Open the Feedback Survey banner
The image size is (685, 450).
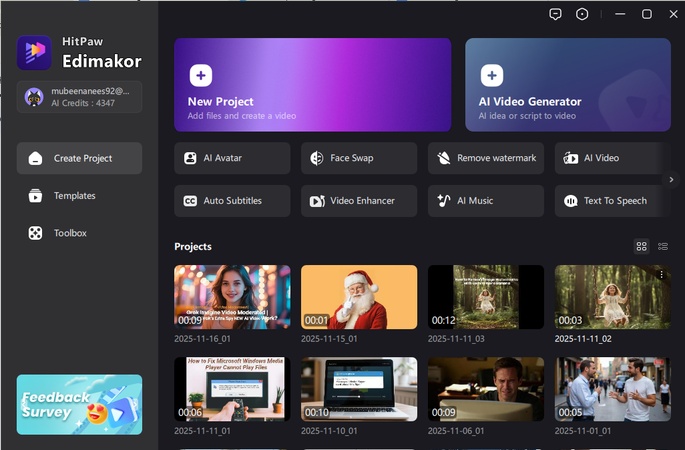click(x=79, y=405)
